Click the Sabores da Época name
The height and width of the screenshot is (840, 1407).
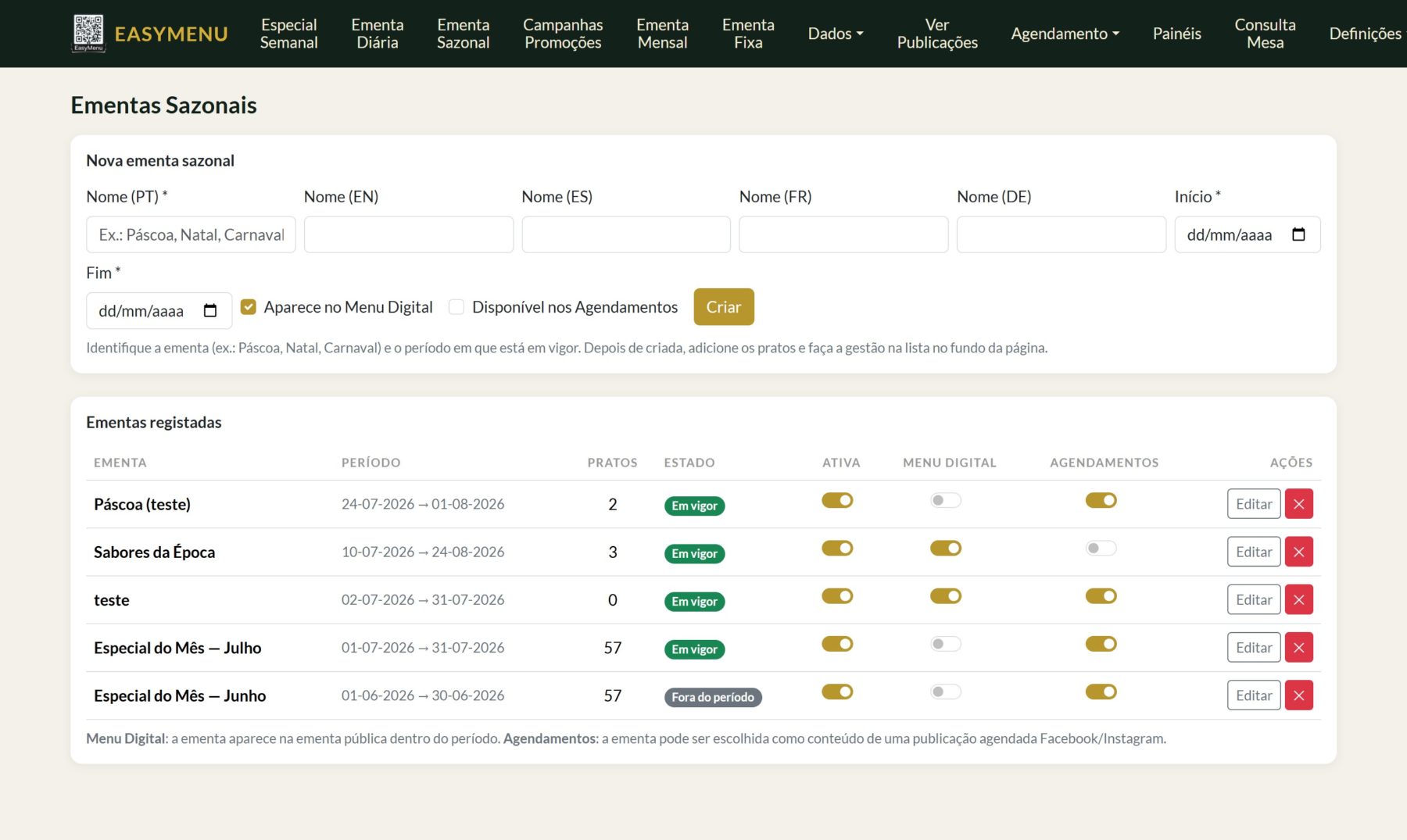pos(154,552)
